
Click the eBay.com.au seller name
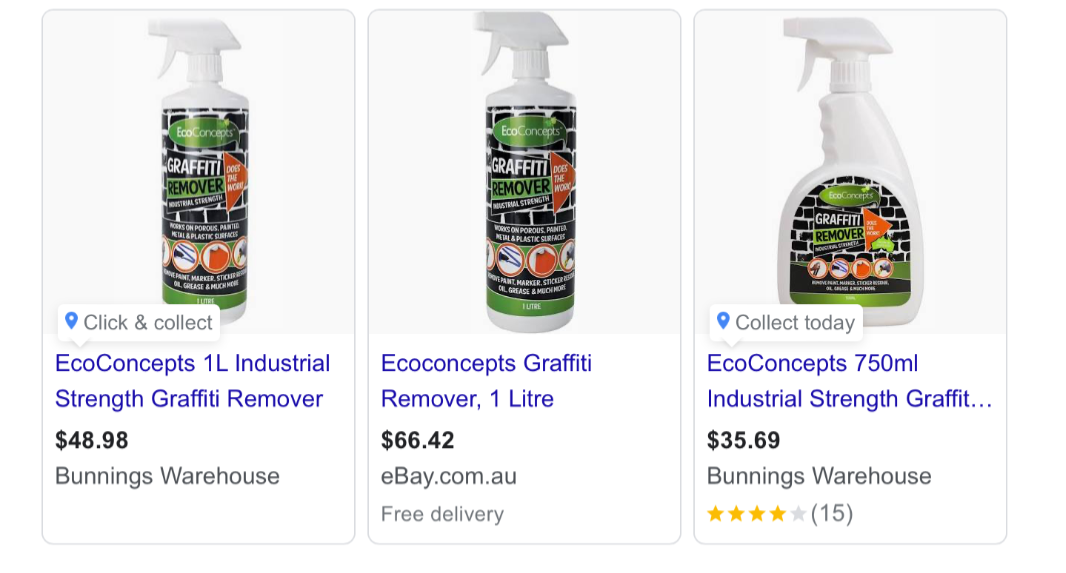click(449, 476)
